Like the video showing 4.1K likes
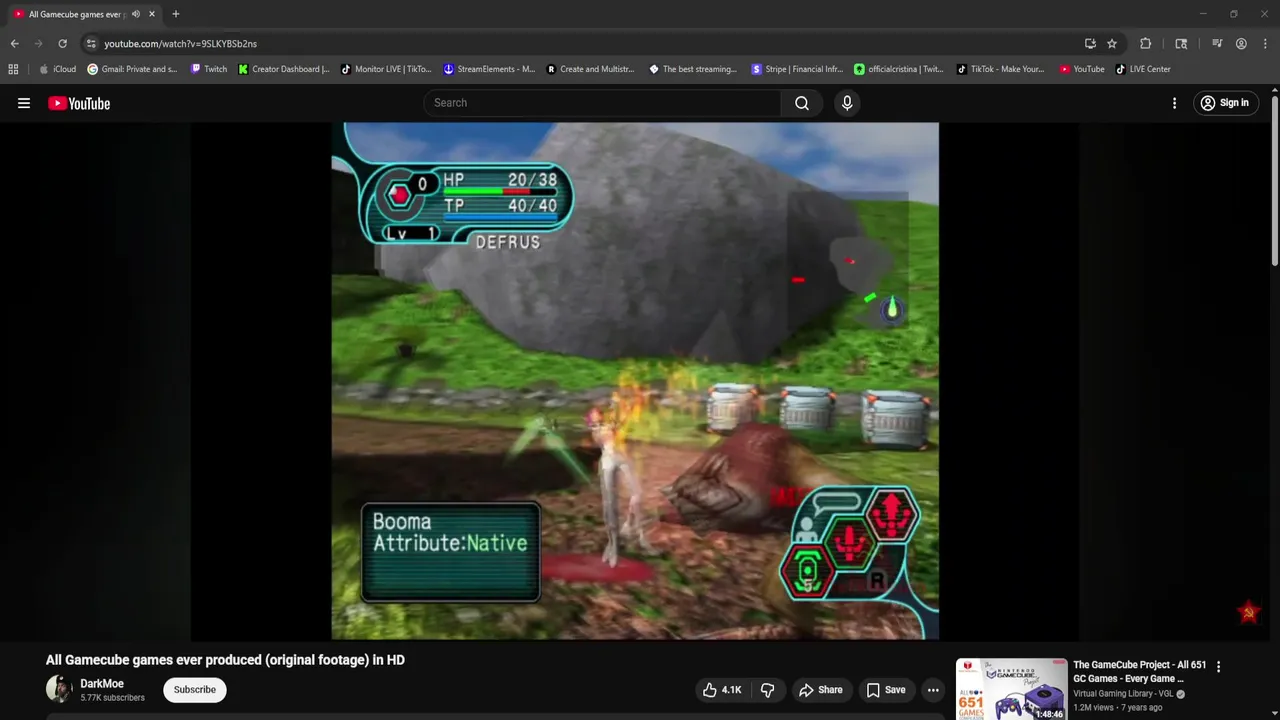Viewport: 1280px width, 720px height. (x=723, y=690)
